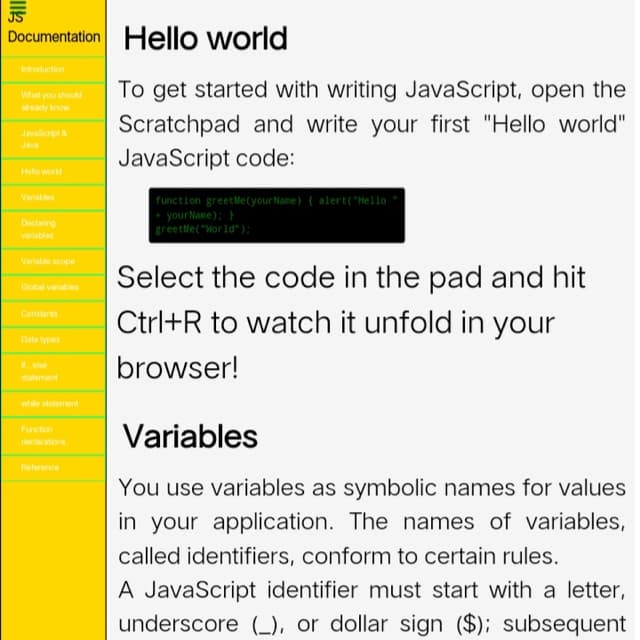Click the 'JS Documentation' sidebar title
The width and height of the screenshot is (640, 640).
click(53, 29)
